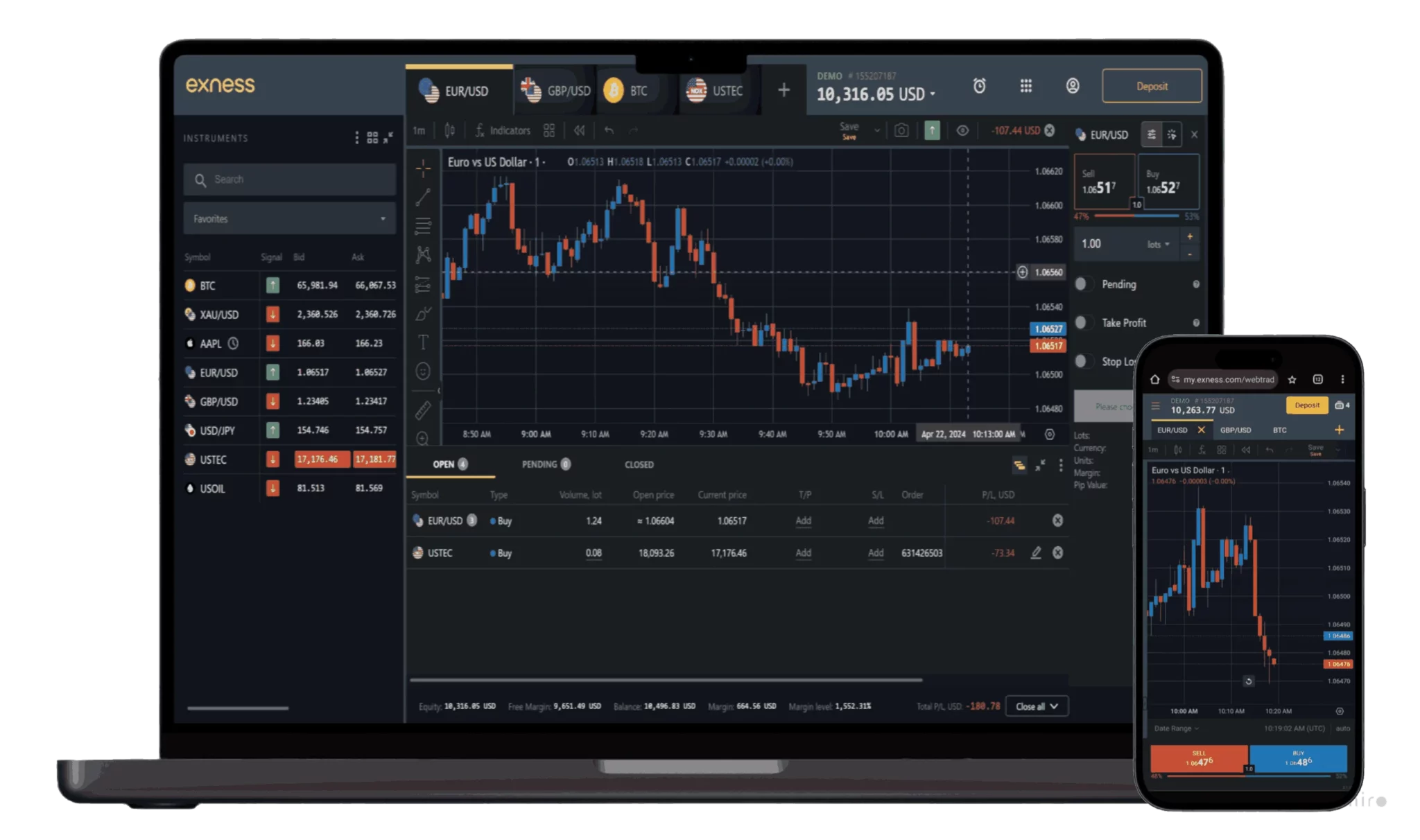Switch to the GBP/USD chart tab
This screenshot has width=1420, height=840.
[x=555, y=90]
